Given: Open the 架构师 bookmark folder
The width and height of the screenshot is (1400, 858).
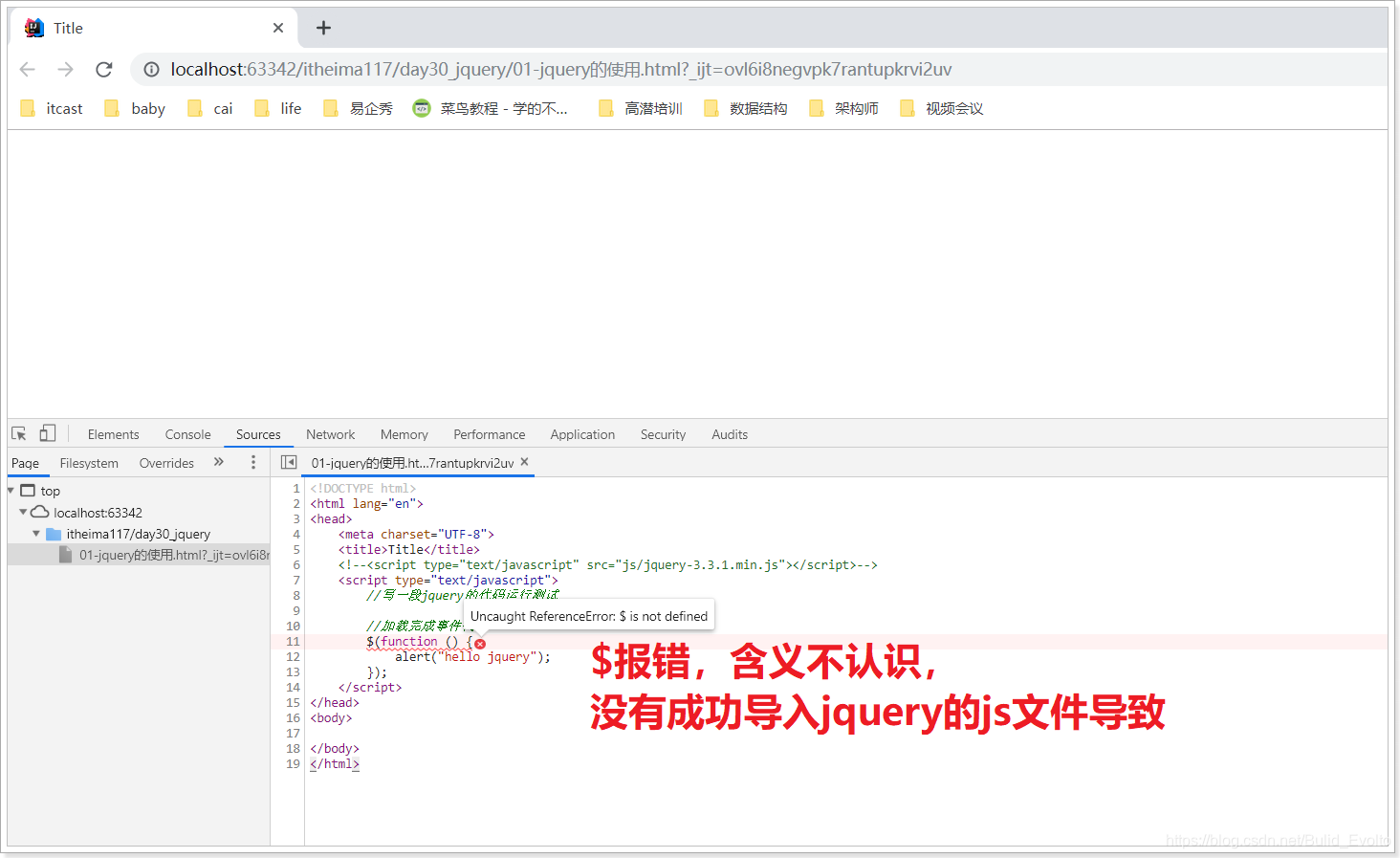Looking at the screenshot, I should (844, 108).
